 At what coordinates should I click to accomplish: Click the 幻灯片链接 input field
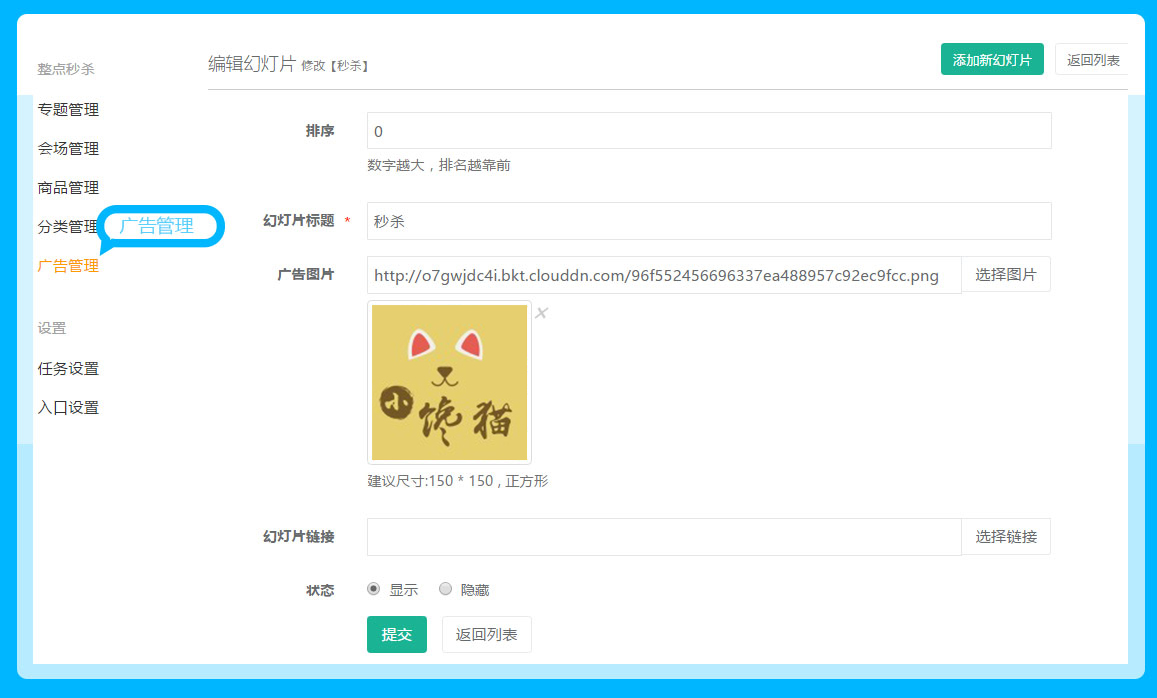[663, 537]
